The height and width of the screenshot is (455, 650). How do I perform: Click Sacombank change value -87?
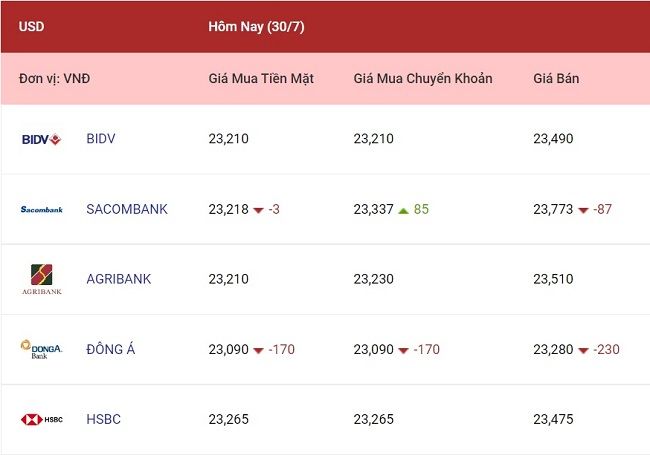(602, 209)
